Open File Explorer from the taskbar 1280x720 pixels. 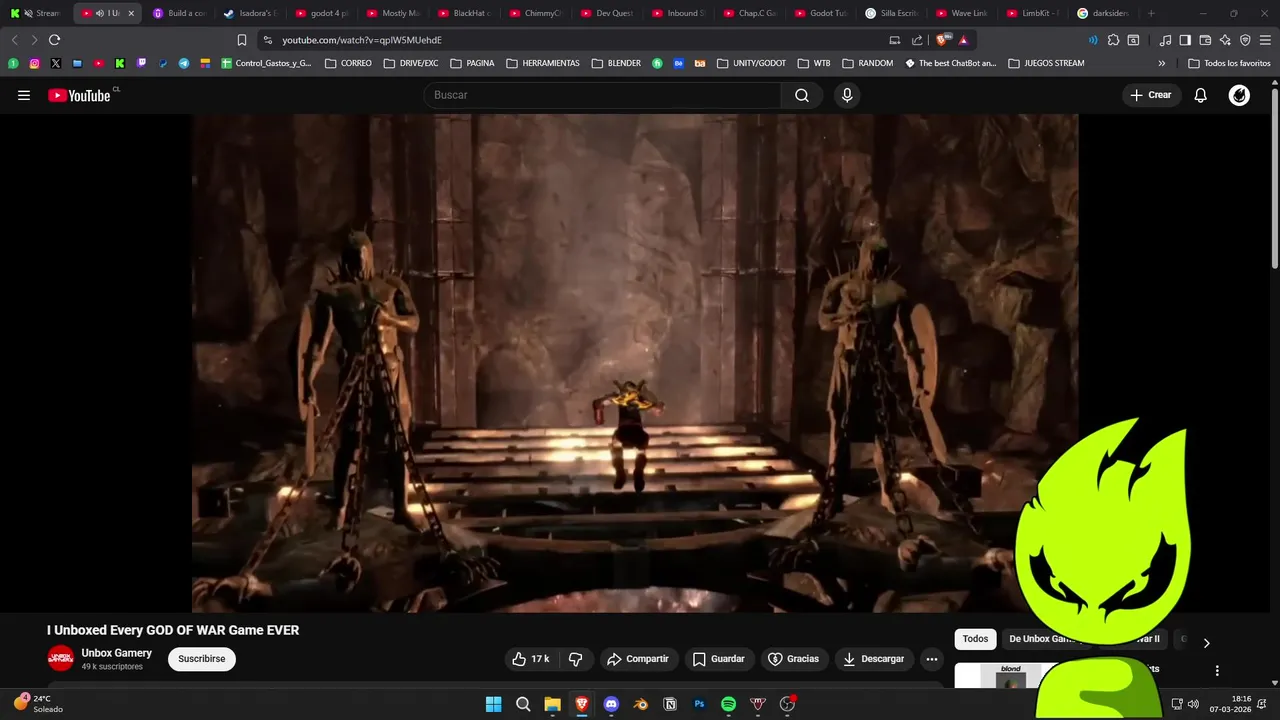tap(552, 704)
